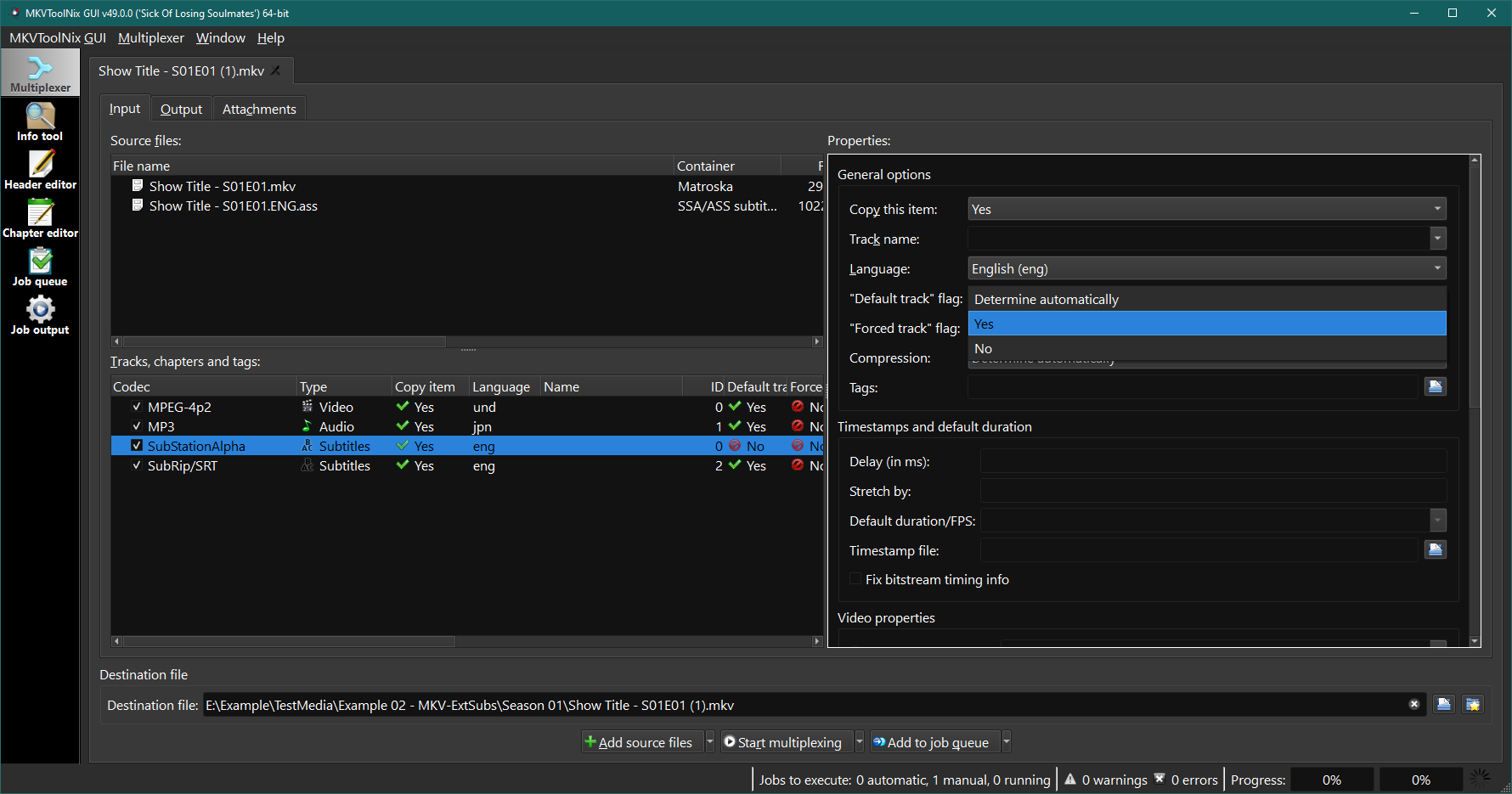Expand Add to job queue dropdown arrow
The image size is (1512, 794).
(1006, 741)
